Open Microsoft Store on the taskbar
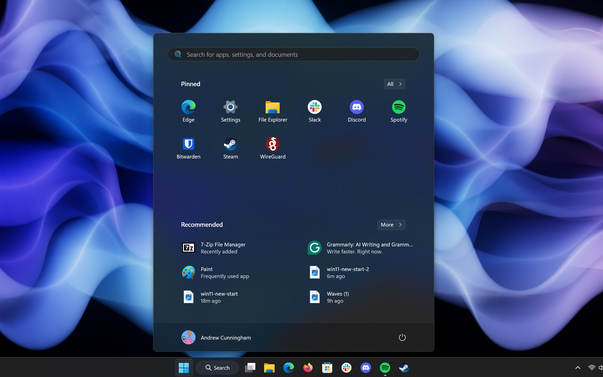The width and height of the screenshot is (603, 377). pos(327,368)
